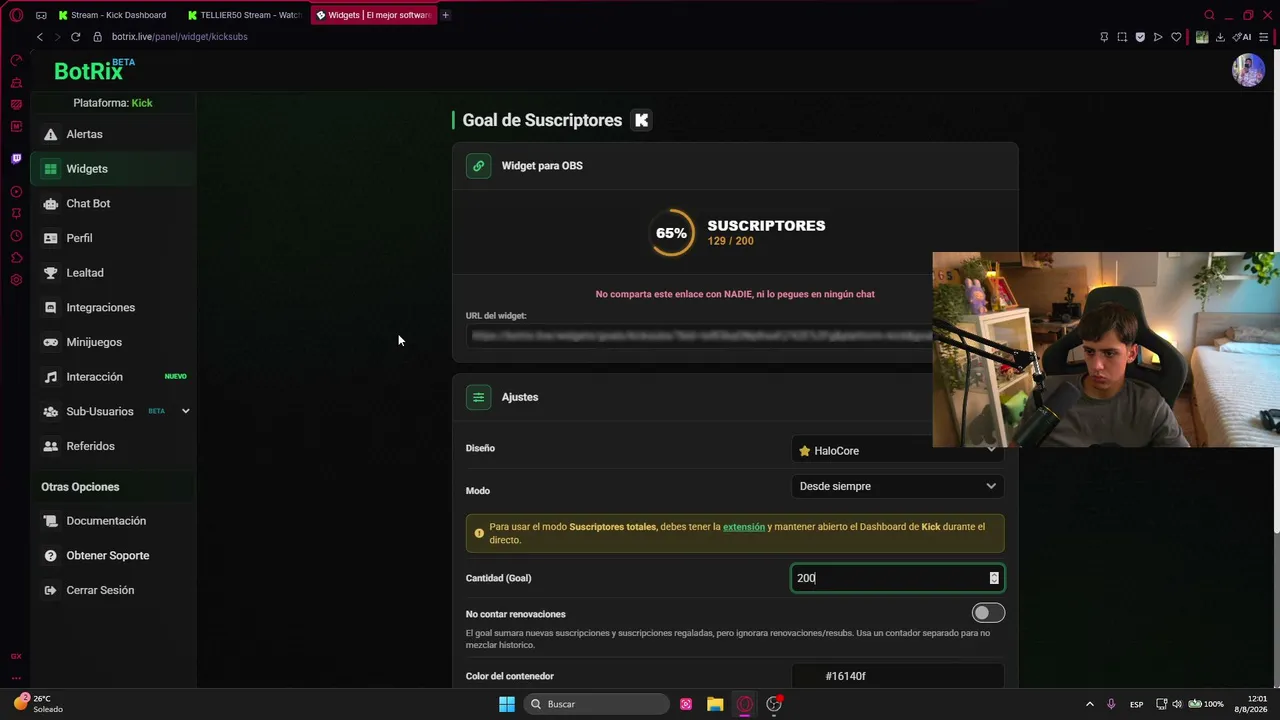Click the Obtener Soporte question mark icon
Image resolution: width=1280 pixels, height=720 pixels.
coord(50,556)
